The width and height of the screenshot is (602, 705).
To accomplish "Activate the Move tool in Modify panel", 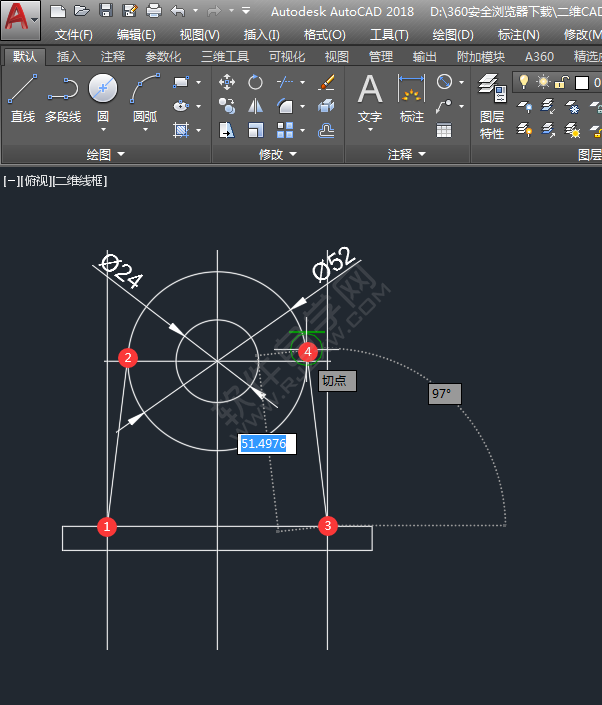I will click(x=227, y=81).
